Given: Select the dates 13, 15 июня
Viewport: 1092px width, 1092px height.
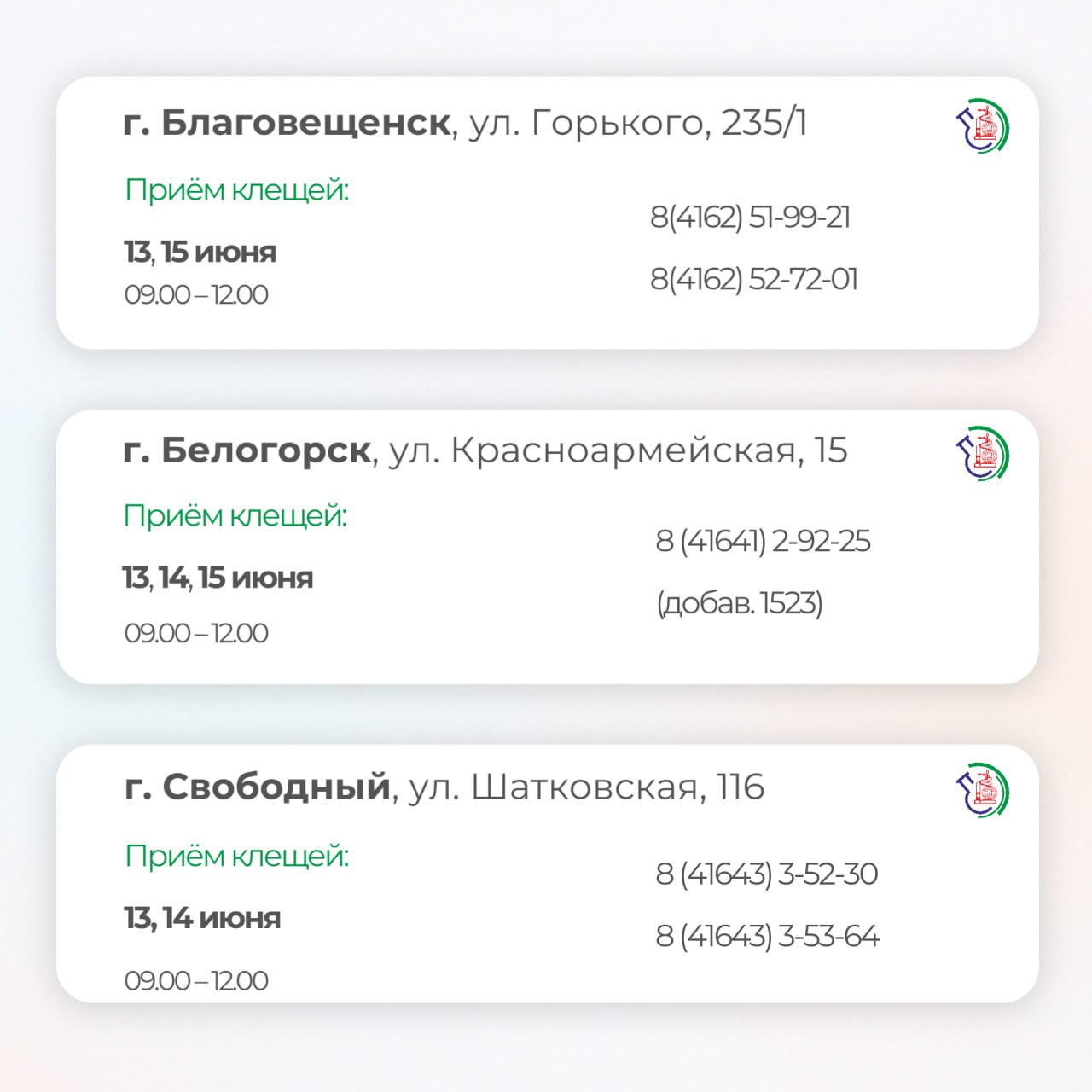Looking at the screenshot, I should (200, 253).
